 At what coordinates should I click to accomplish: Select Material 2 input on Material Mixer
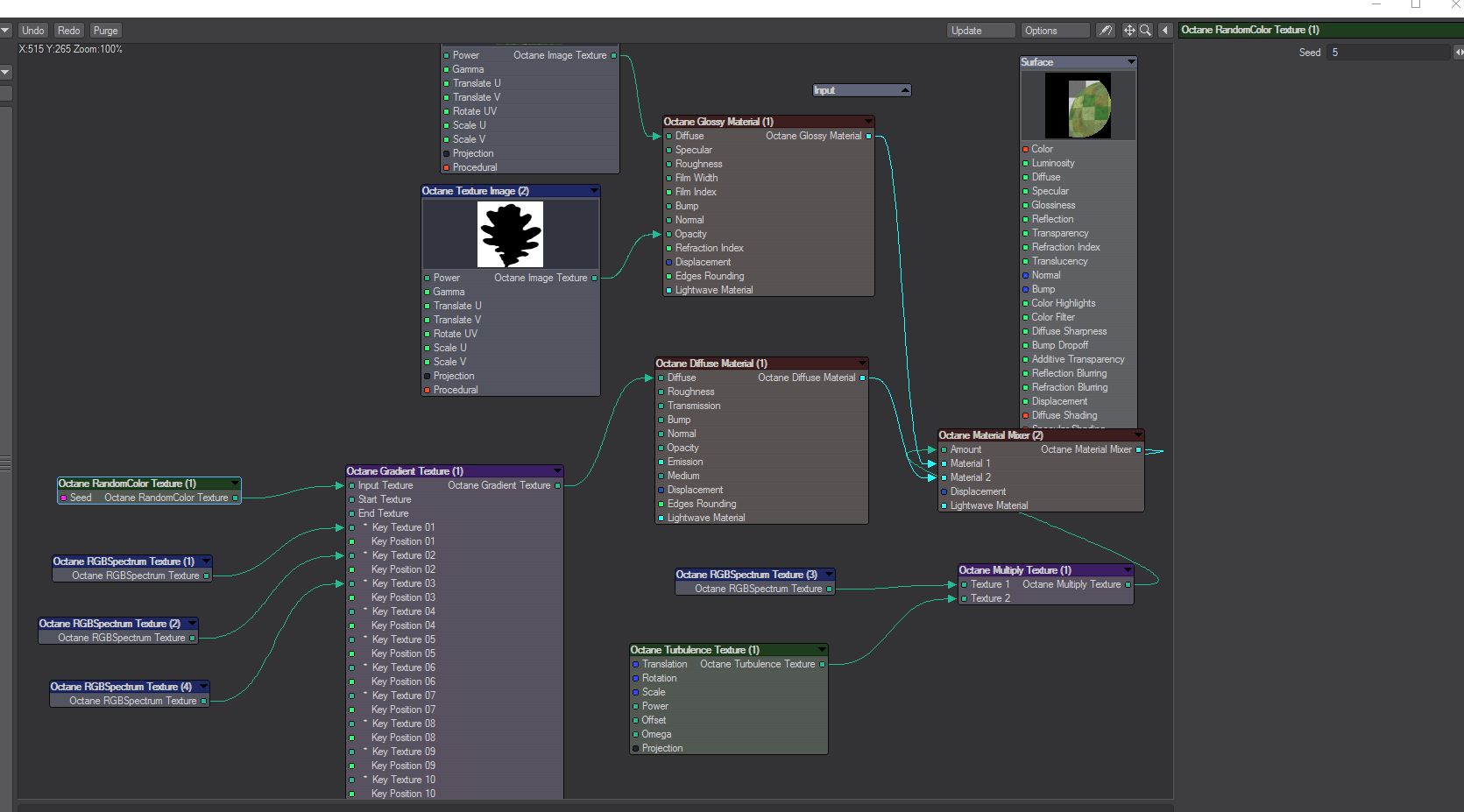(x=970, y=477)
